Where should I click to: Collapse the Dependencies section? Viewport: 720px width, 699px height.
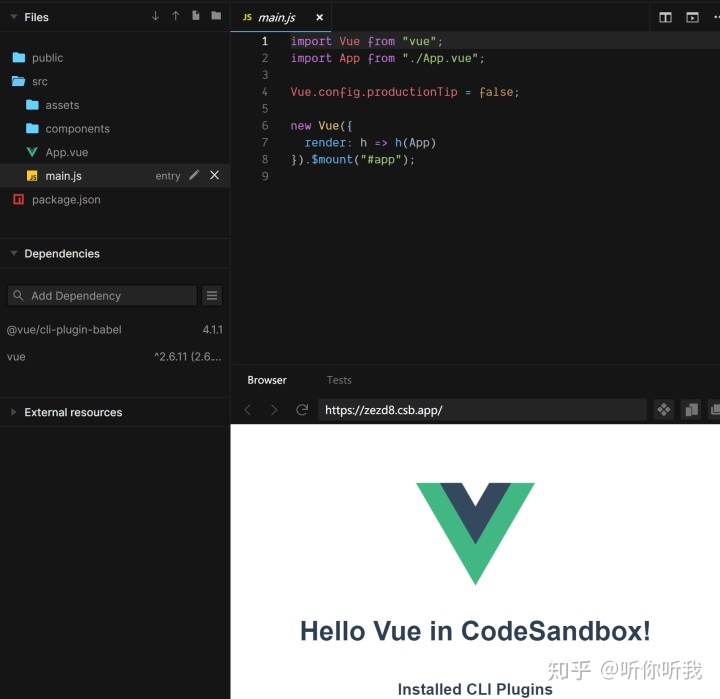(x=14, y=254)
